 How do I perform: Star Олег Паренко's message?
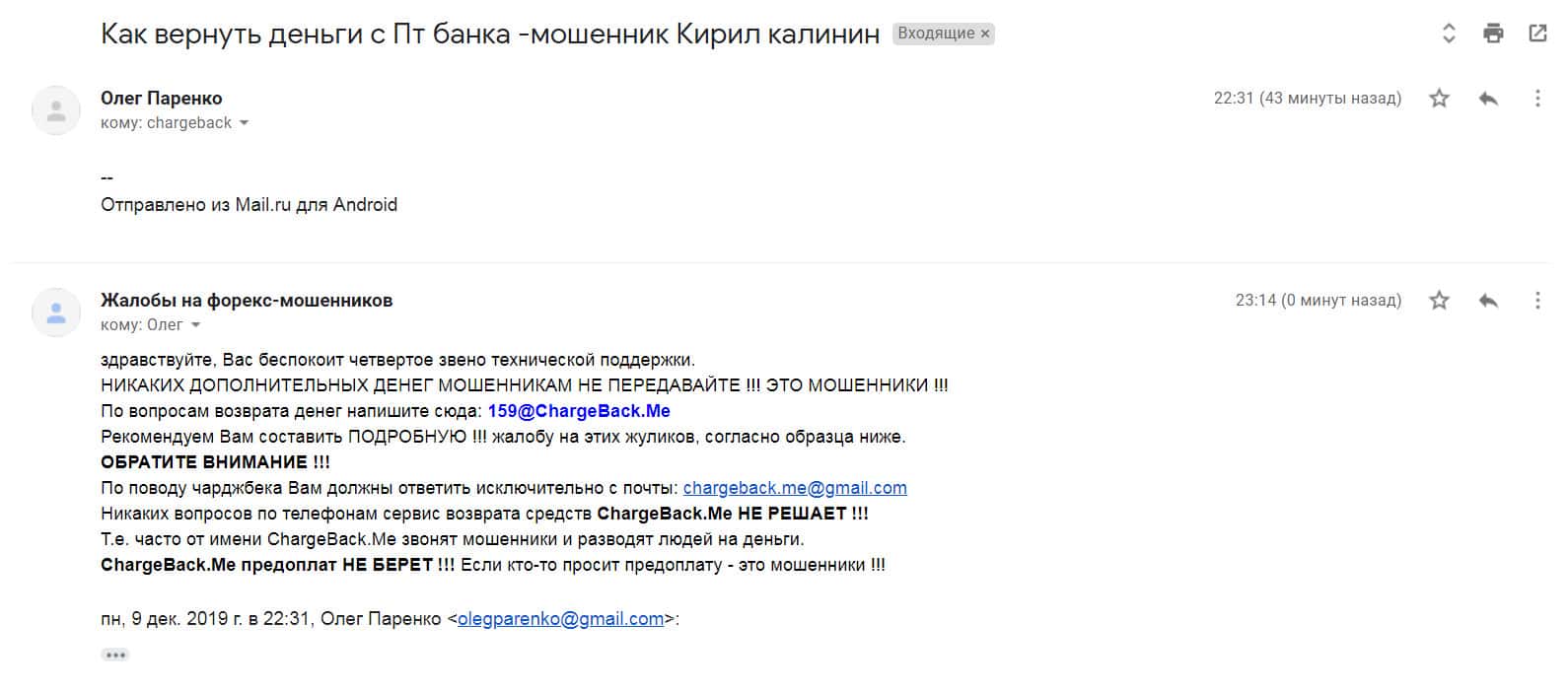pos(1440,99)
